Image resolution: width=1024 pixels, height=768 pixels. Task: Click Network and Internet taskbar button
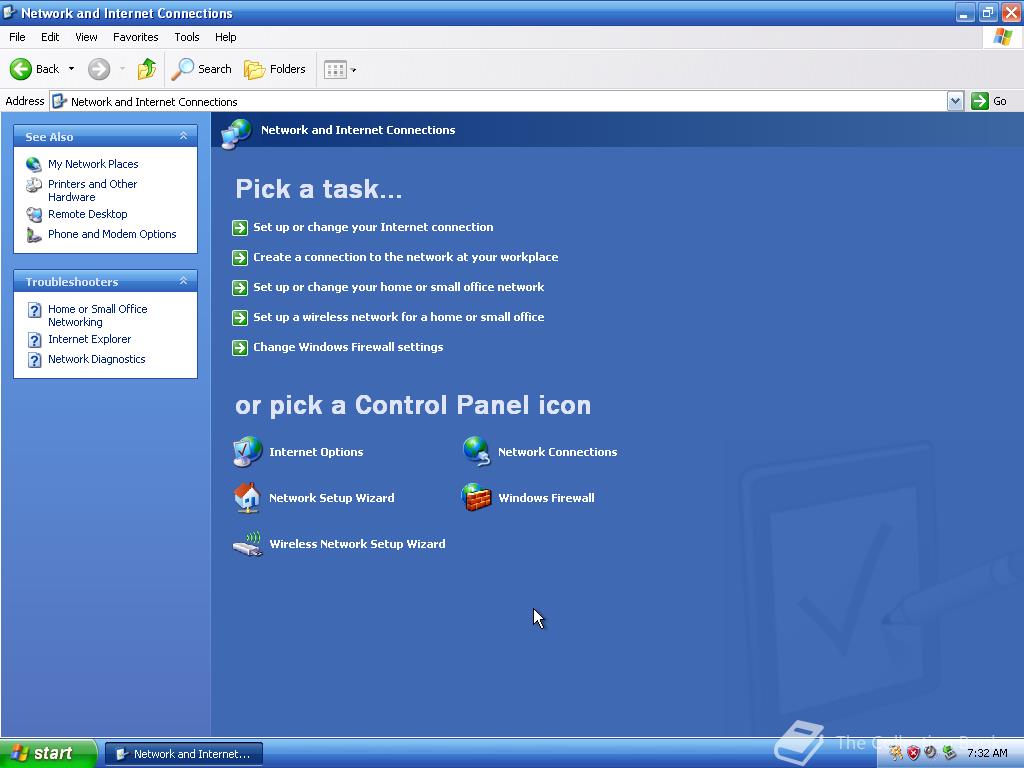click(184, 754)
